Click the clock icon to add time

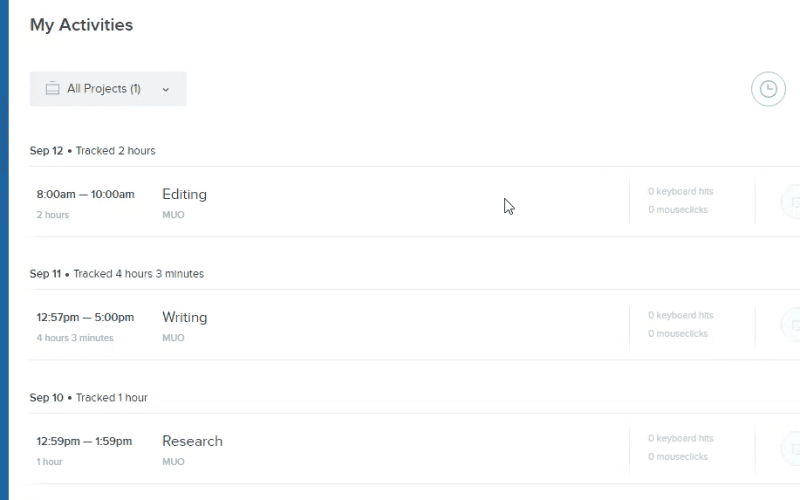[x=768, y=89]
